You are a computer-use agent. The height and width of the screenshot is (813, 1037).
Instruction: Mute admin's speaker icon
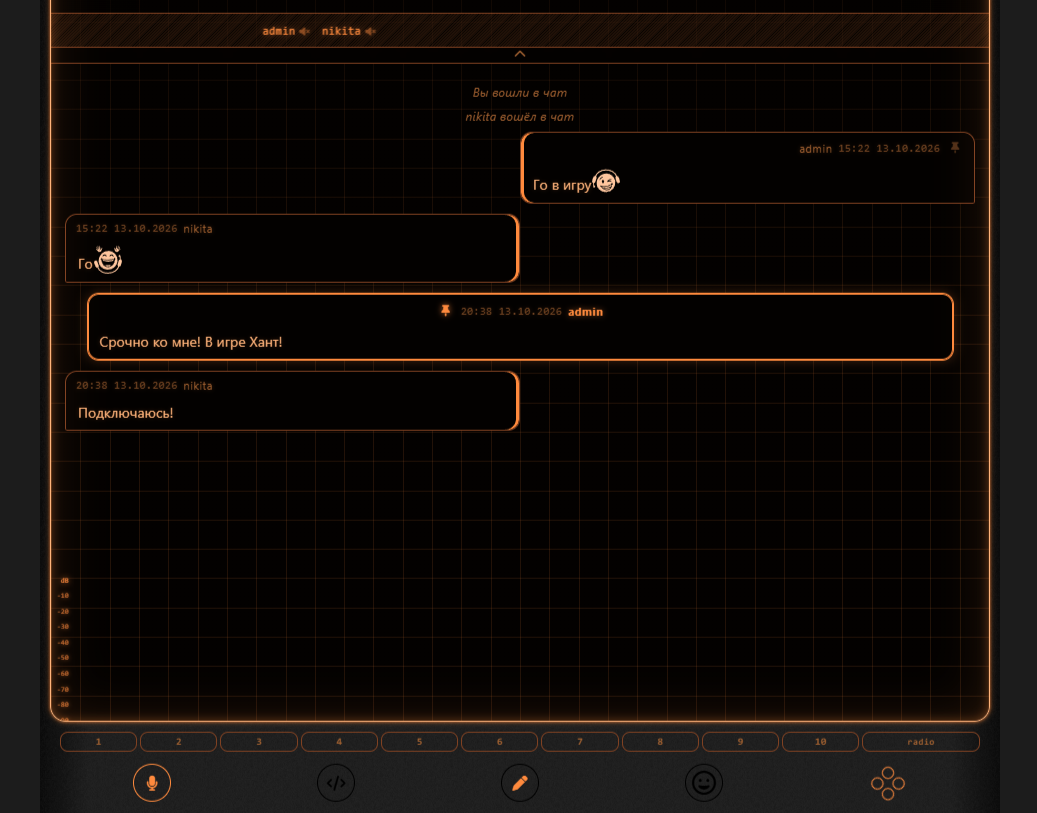[x=304, y=31]
